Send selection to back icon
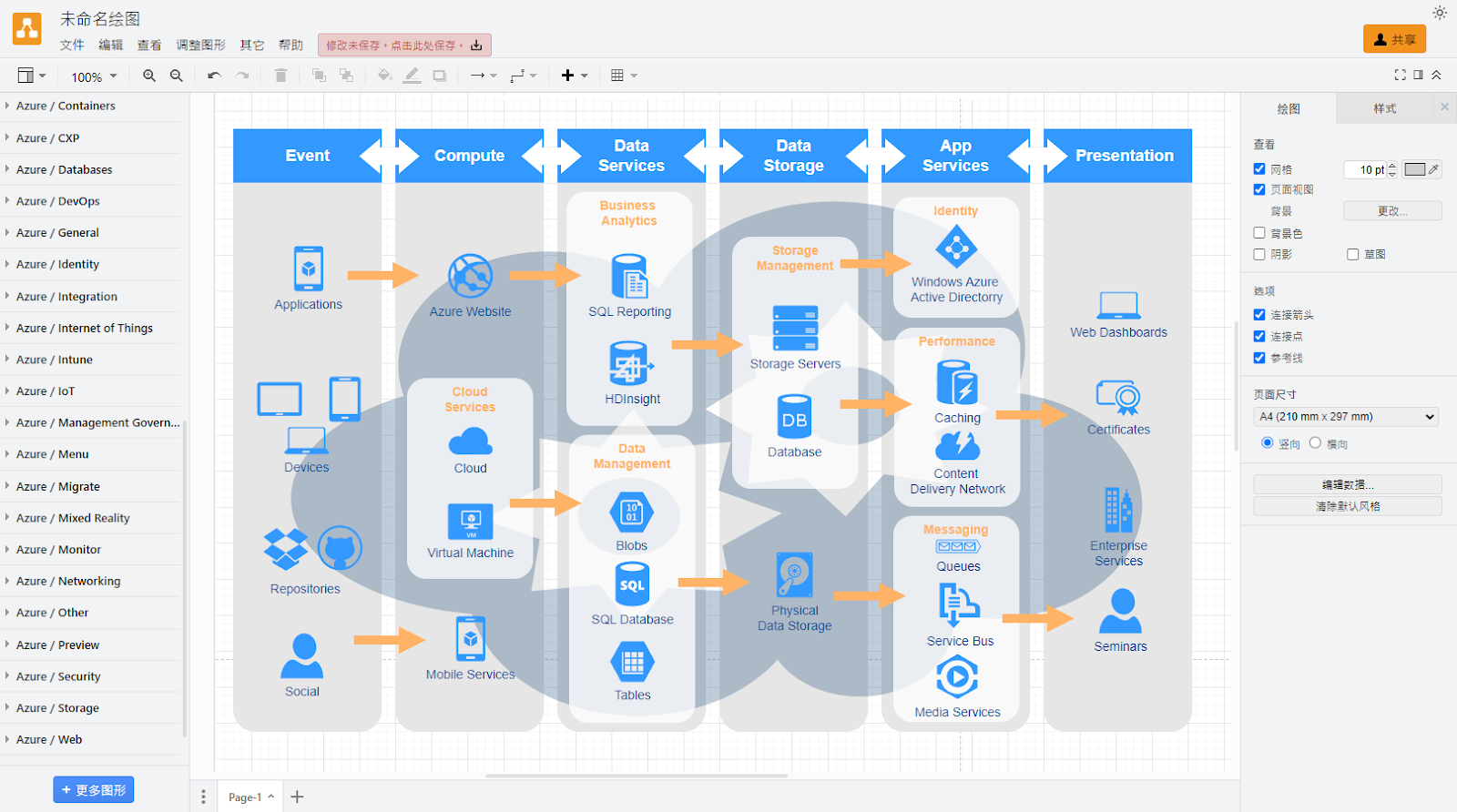 [x=346, y=76]
